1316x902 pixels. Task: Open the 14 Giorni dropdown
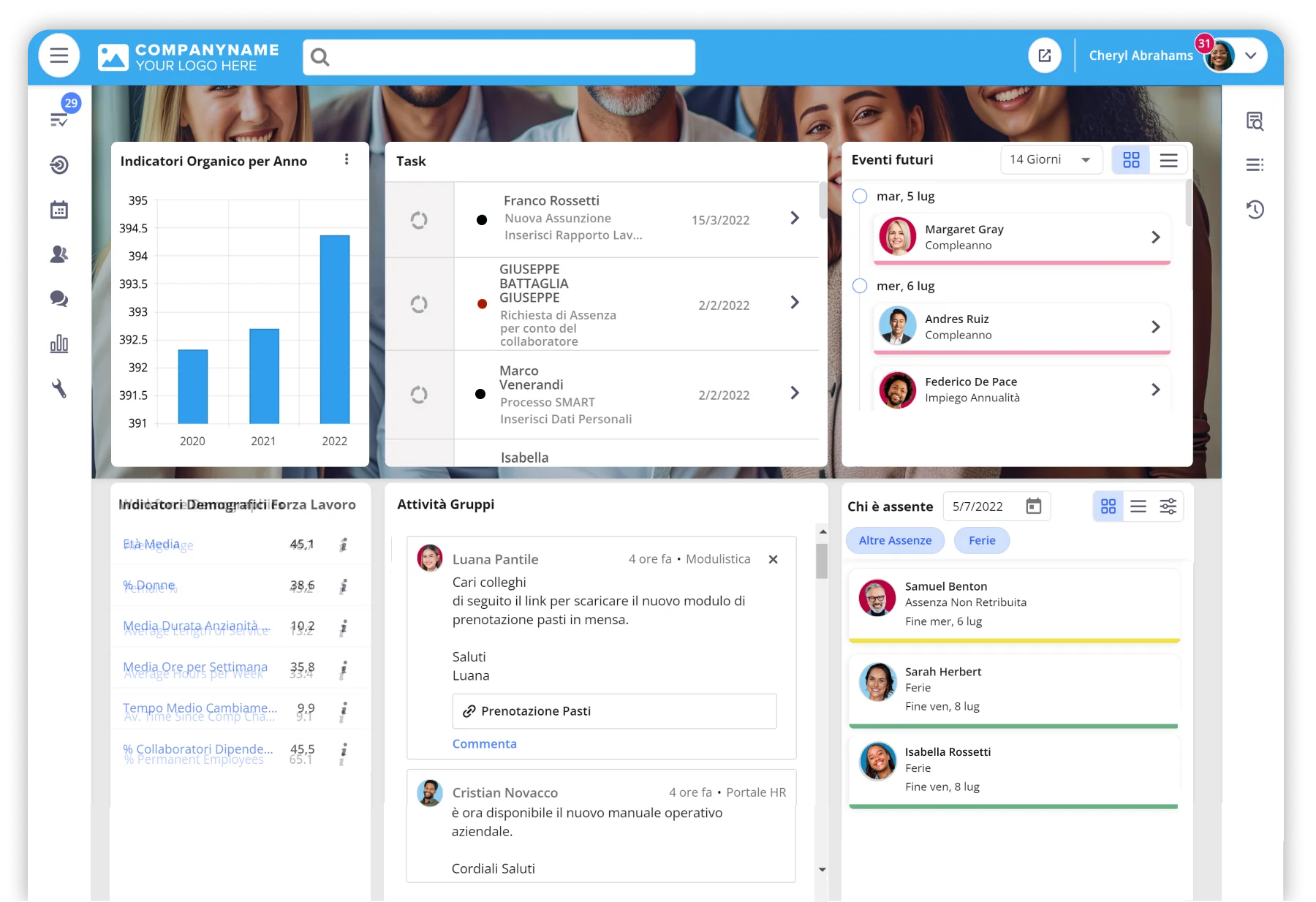1051,159
